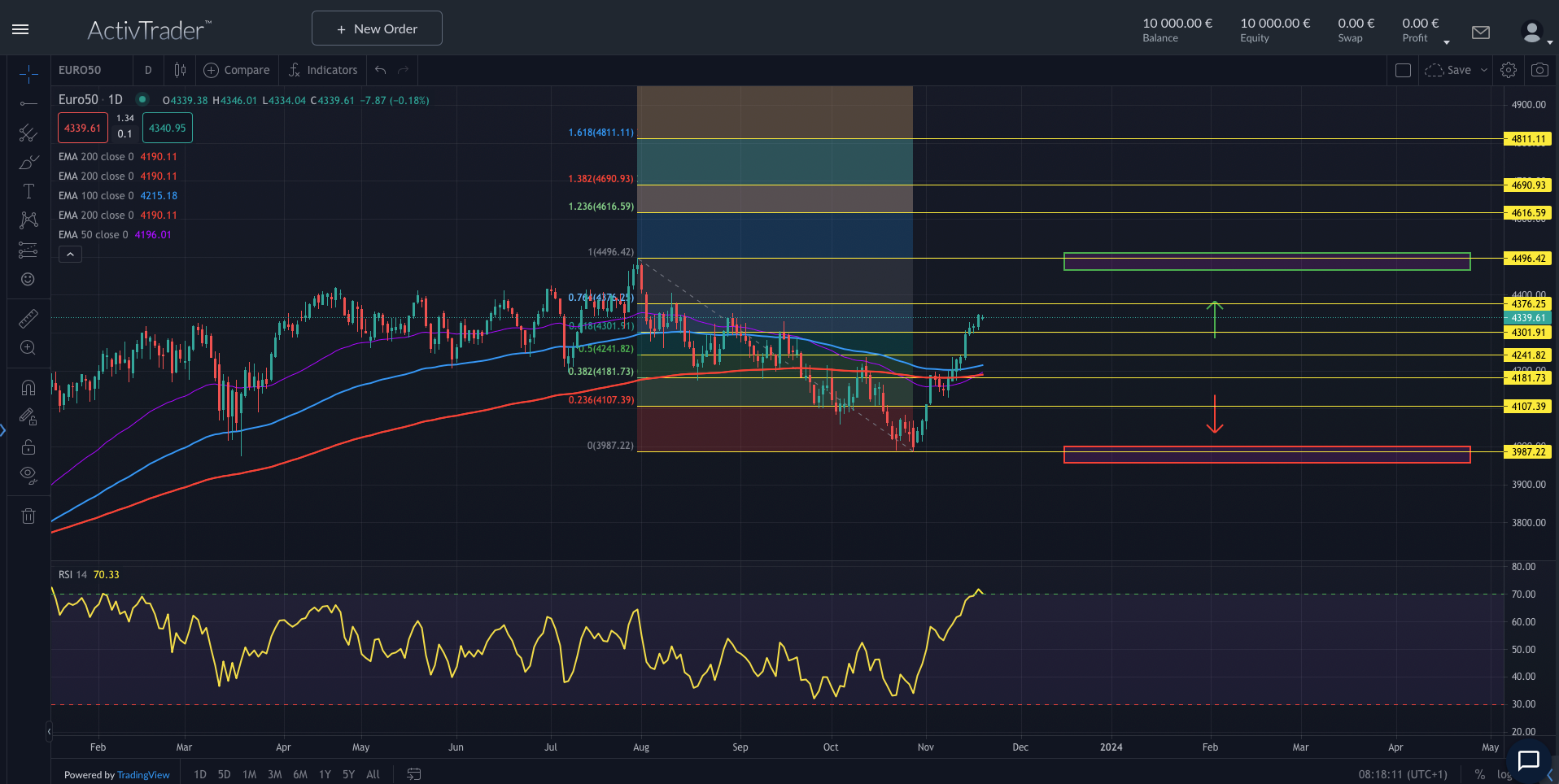Expand the Save layout dropdown arrow
This screenshot has height=784, width=1559.
pos(1484,70)
